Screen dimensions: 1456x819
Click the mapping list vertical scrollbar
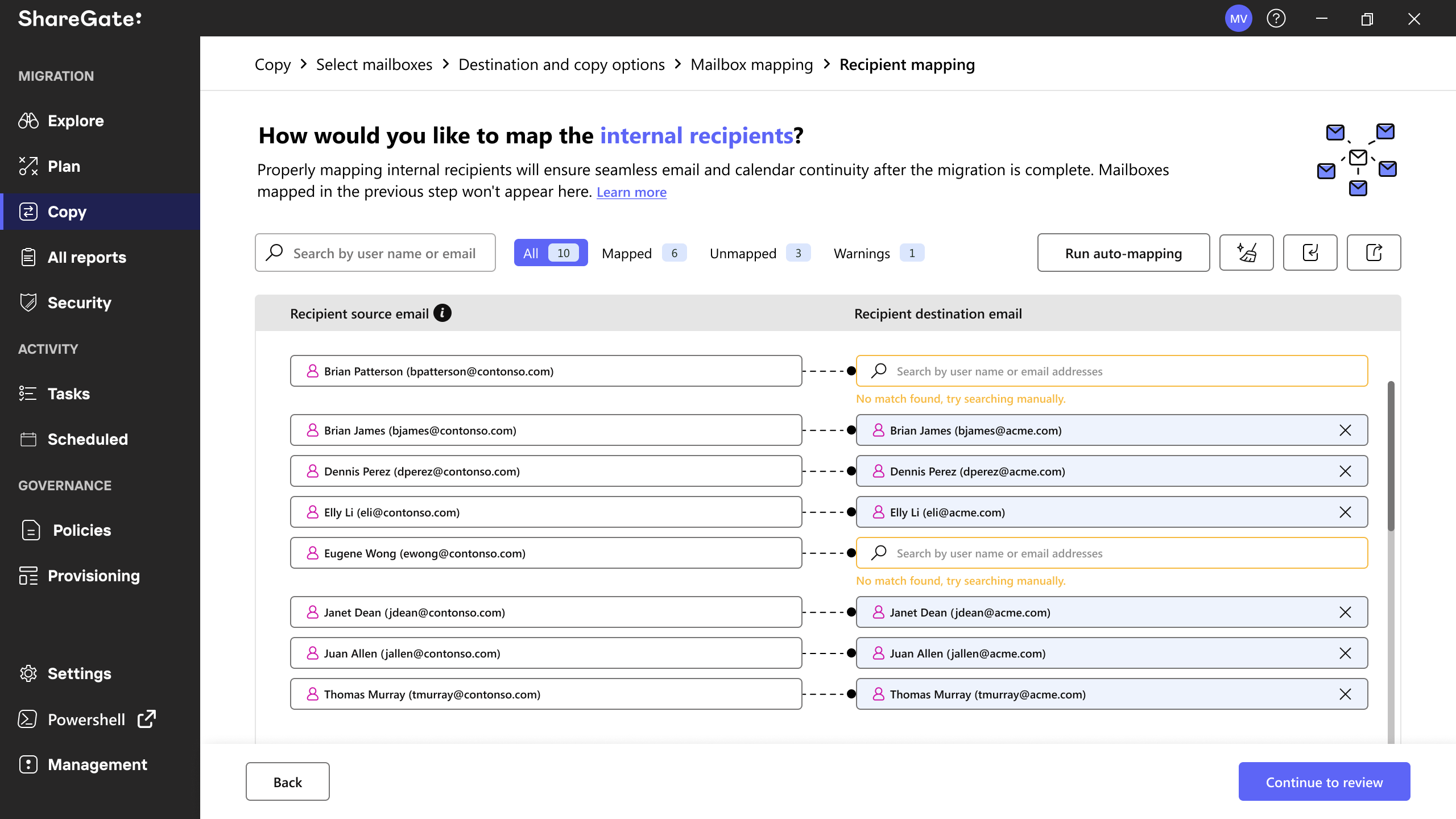[1391, 455]
